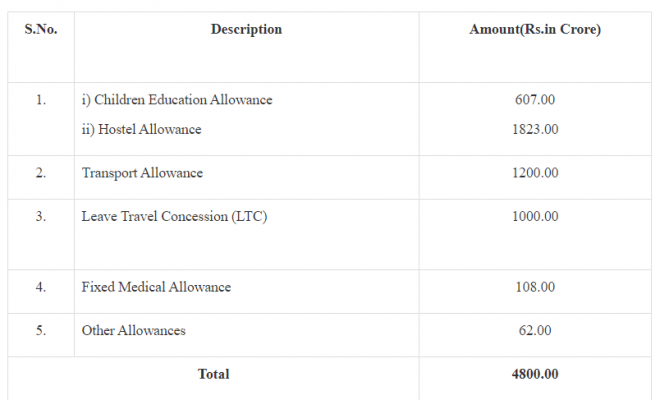This screenshot has width=660, height=400.
Task: Select the Other Allowances cell
Action: tap(134, 330)
